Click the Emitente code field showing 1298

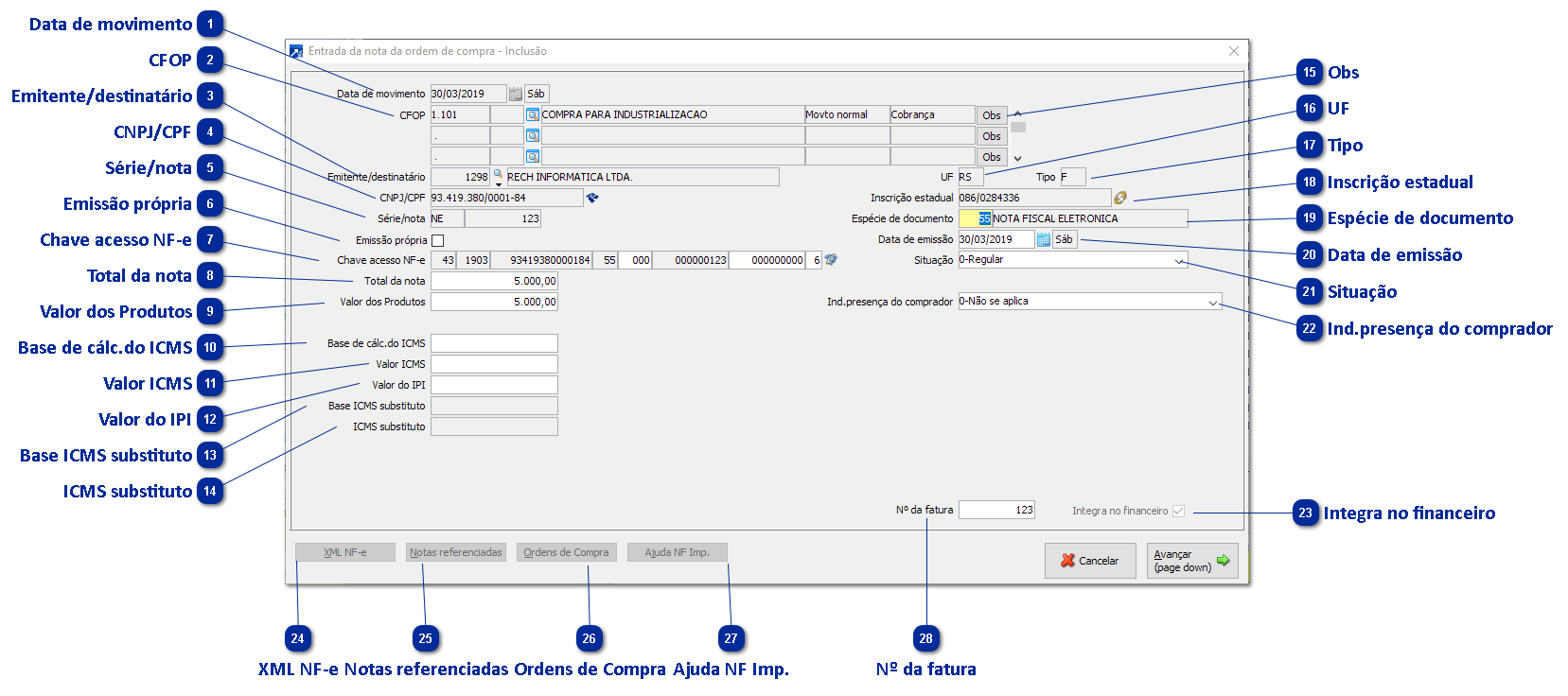(x=460, y=177)
